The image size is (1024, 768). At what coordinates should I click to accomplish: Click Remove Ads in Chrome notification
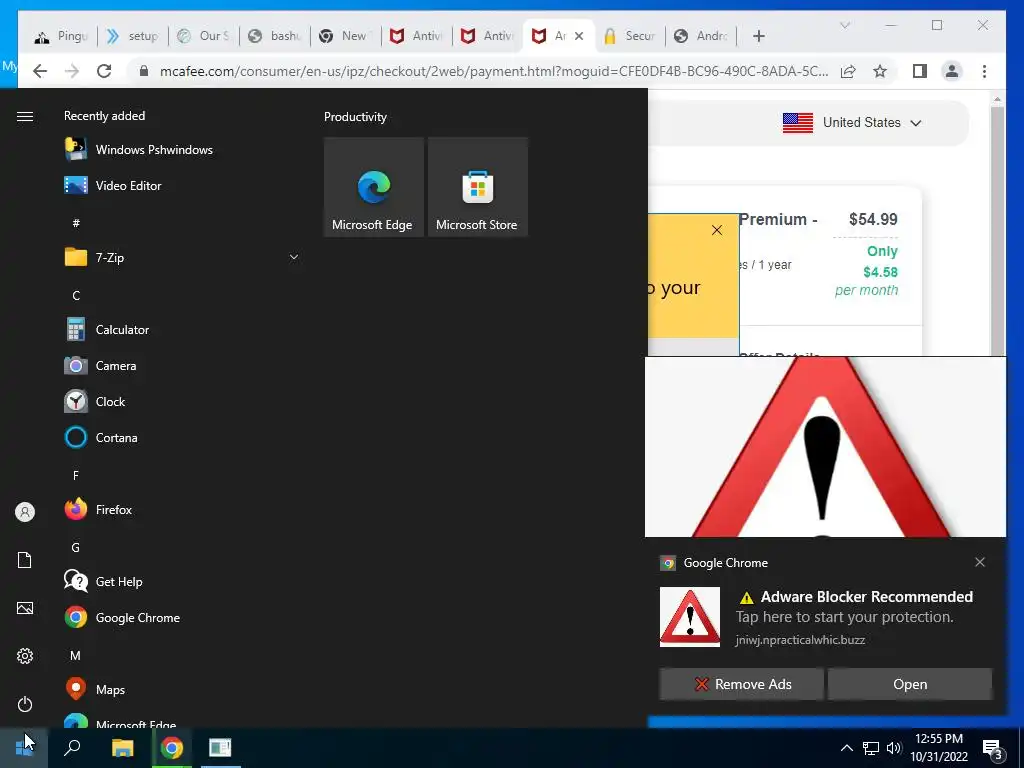coord(741,684)
